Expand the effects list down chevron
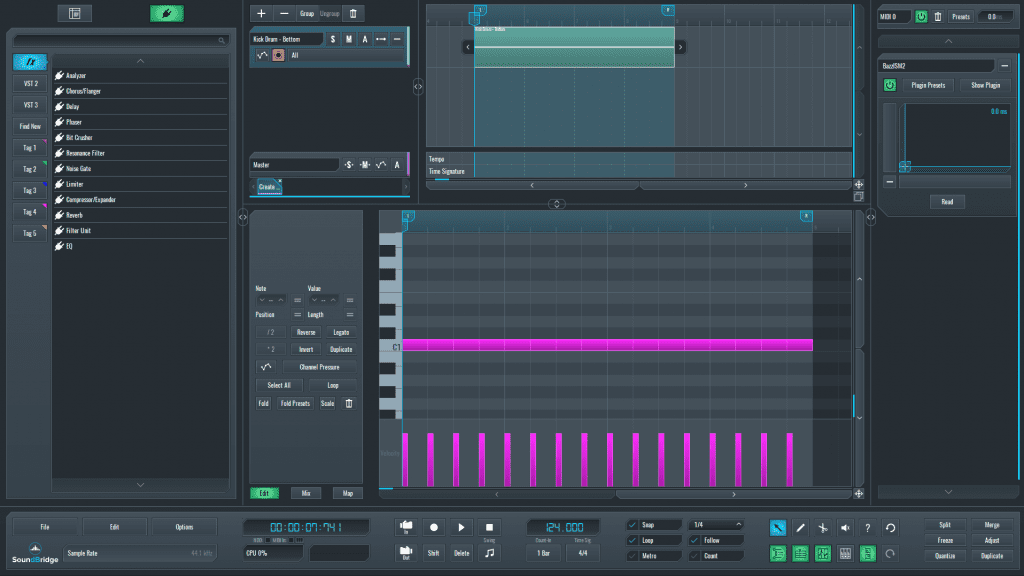1024x576 pixels. click(140, 484)
